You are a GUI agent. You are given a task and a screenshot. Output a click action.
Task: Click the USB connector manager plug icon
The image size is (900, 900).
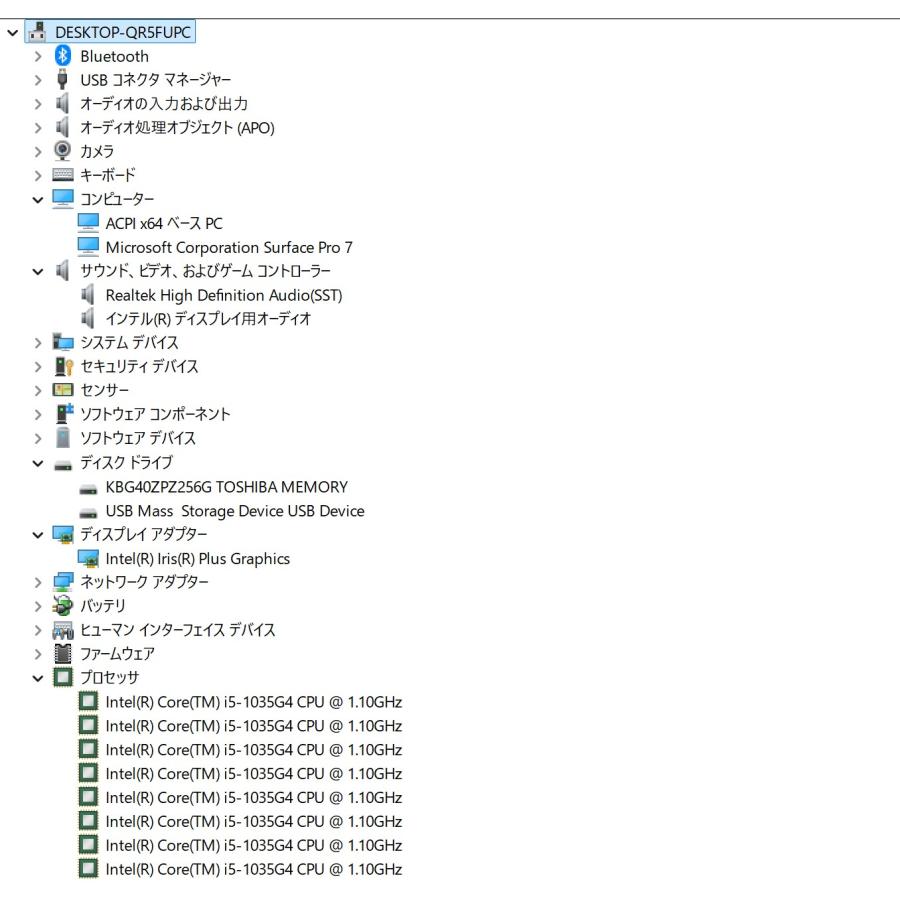63,79
